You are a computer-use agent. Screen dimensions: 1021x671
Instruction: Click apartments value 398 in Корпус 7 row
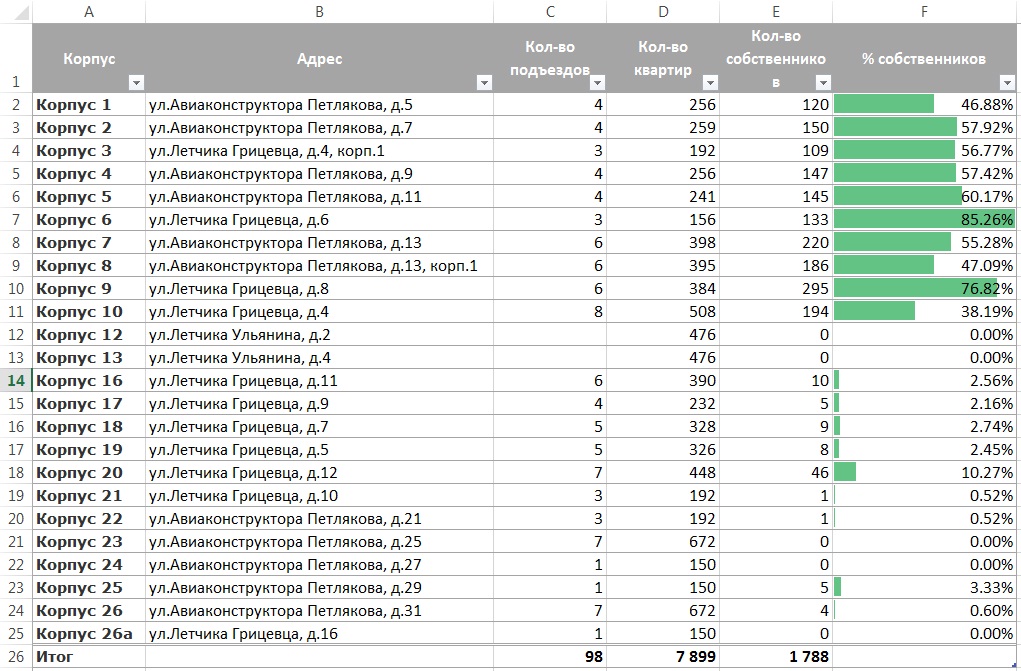click(663, 242)
